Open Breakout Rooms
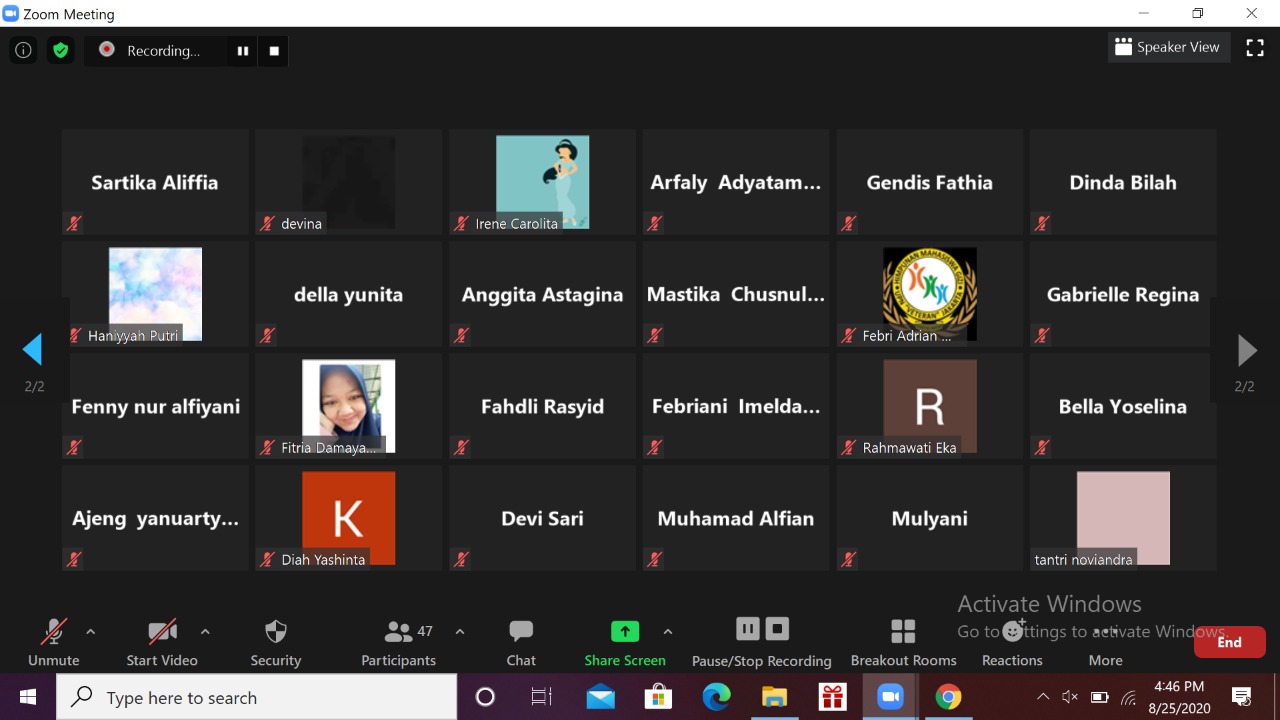The height and width of the screenshot is (720, 1280). [x=903, y=642]
